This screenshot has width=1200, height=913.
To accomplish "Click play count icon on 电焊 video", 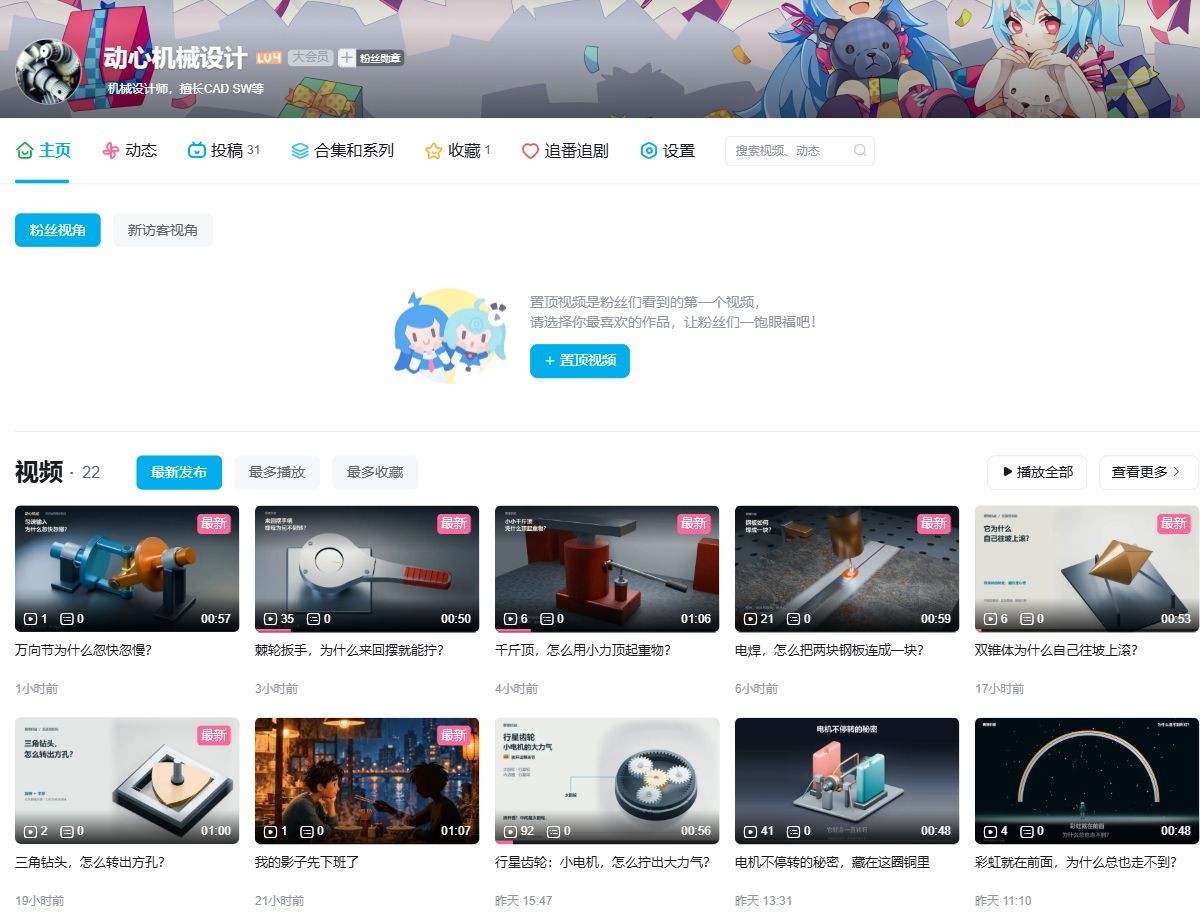I will [x=750, y=619].
